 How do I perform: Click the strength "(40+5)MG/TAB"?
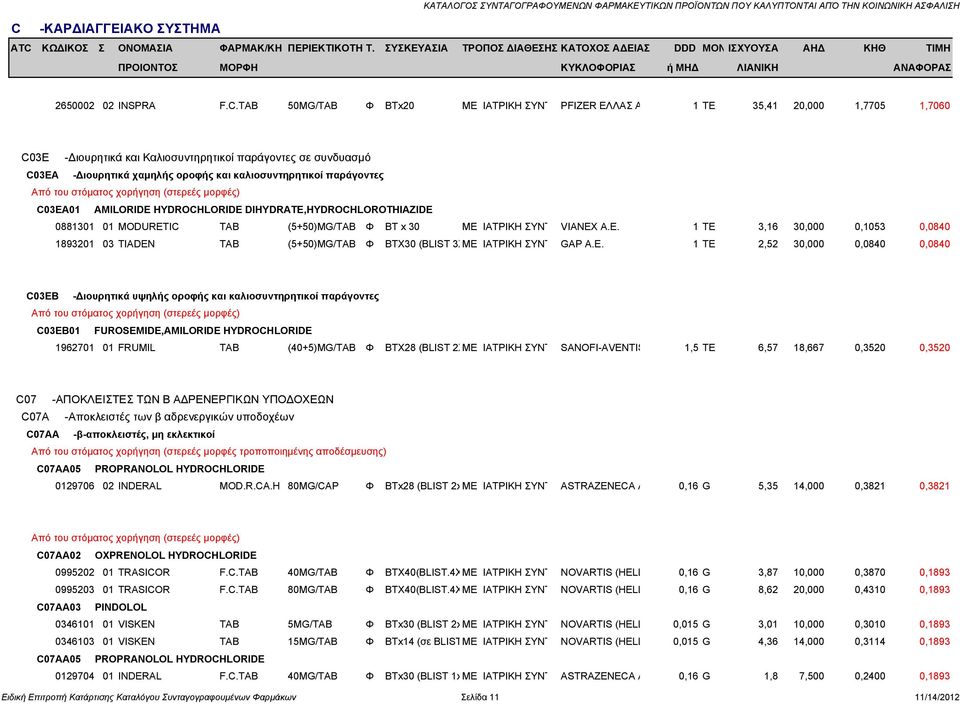(x=321, y=348)
